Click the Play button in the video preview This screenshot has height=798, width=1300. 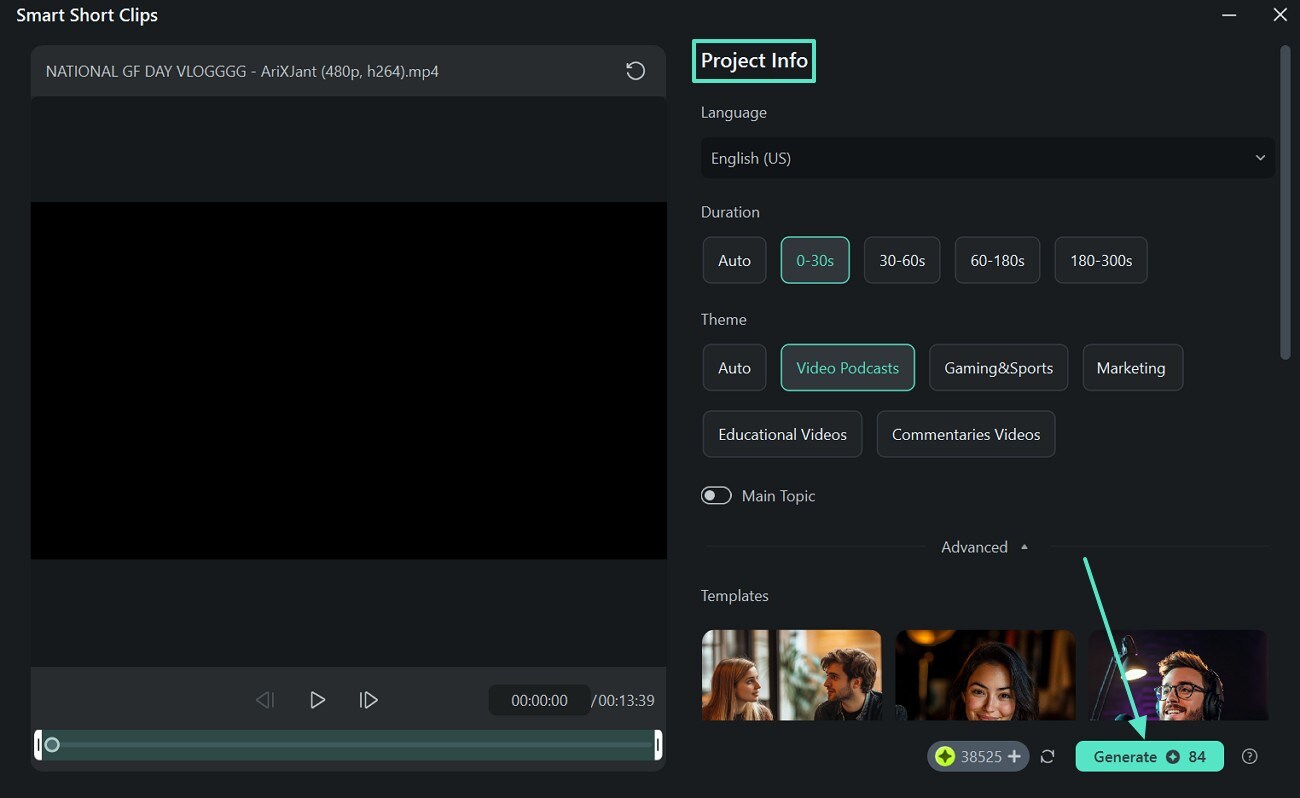317,700
